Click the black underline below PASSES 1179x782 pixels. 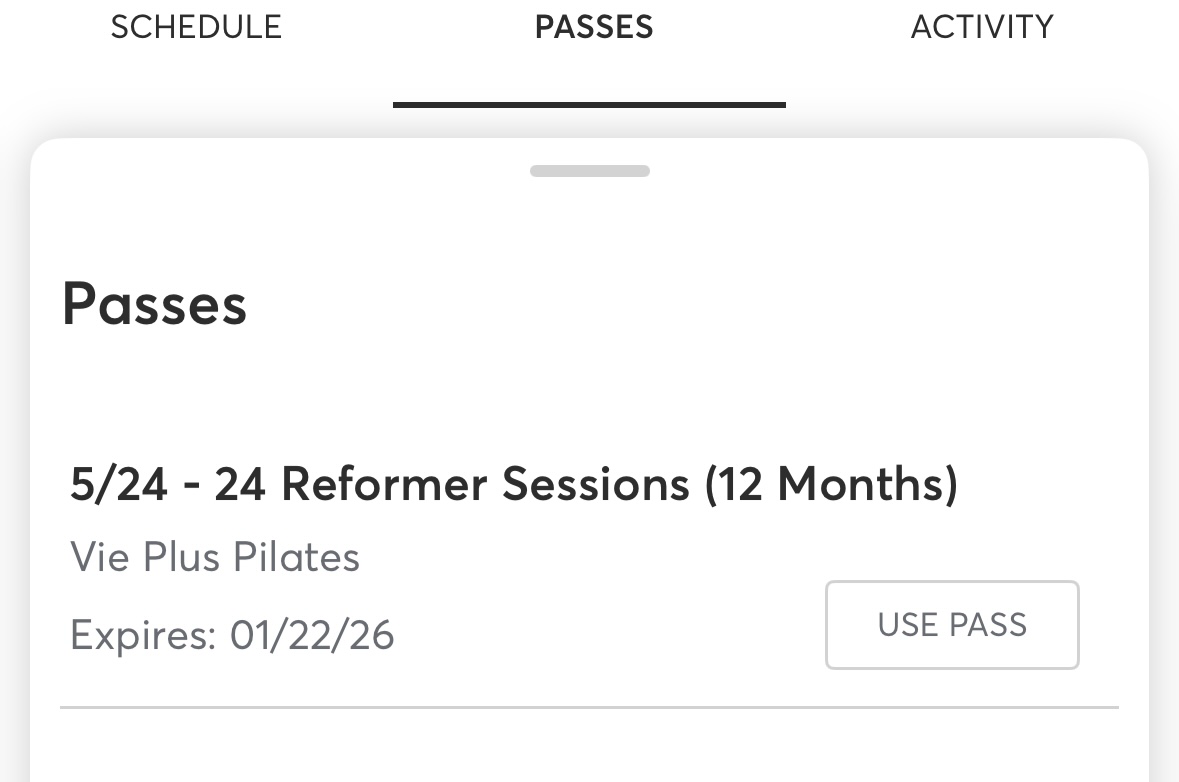589,104
